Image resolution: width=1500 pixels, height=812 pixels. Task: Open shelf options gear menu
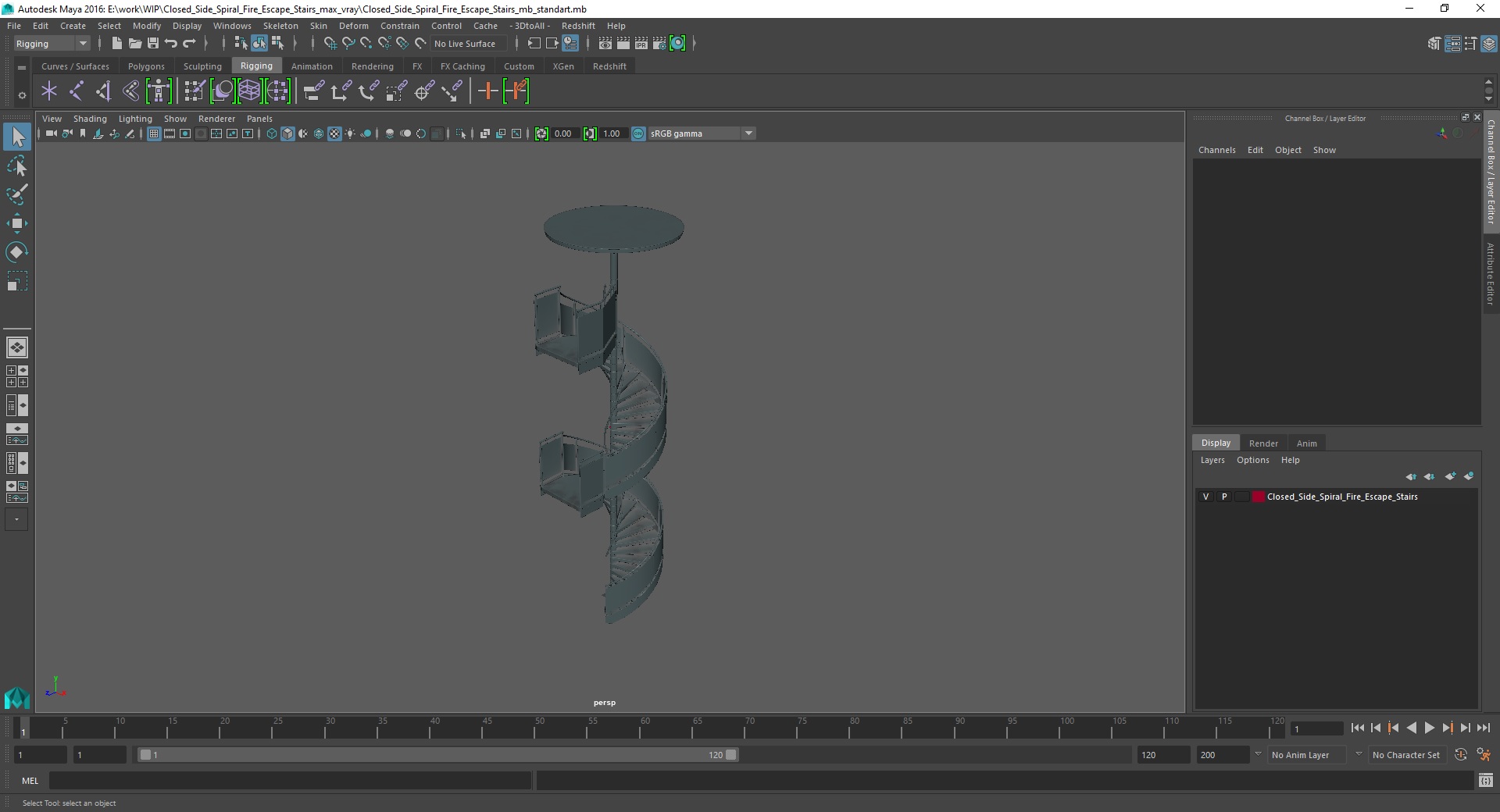[x=22, y=95]
